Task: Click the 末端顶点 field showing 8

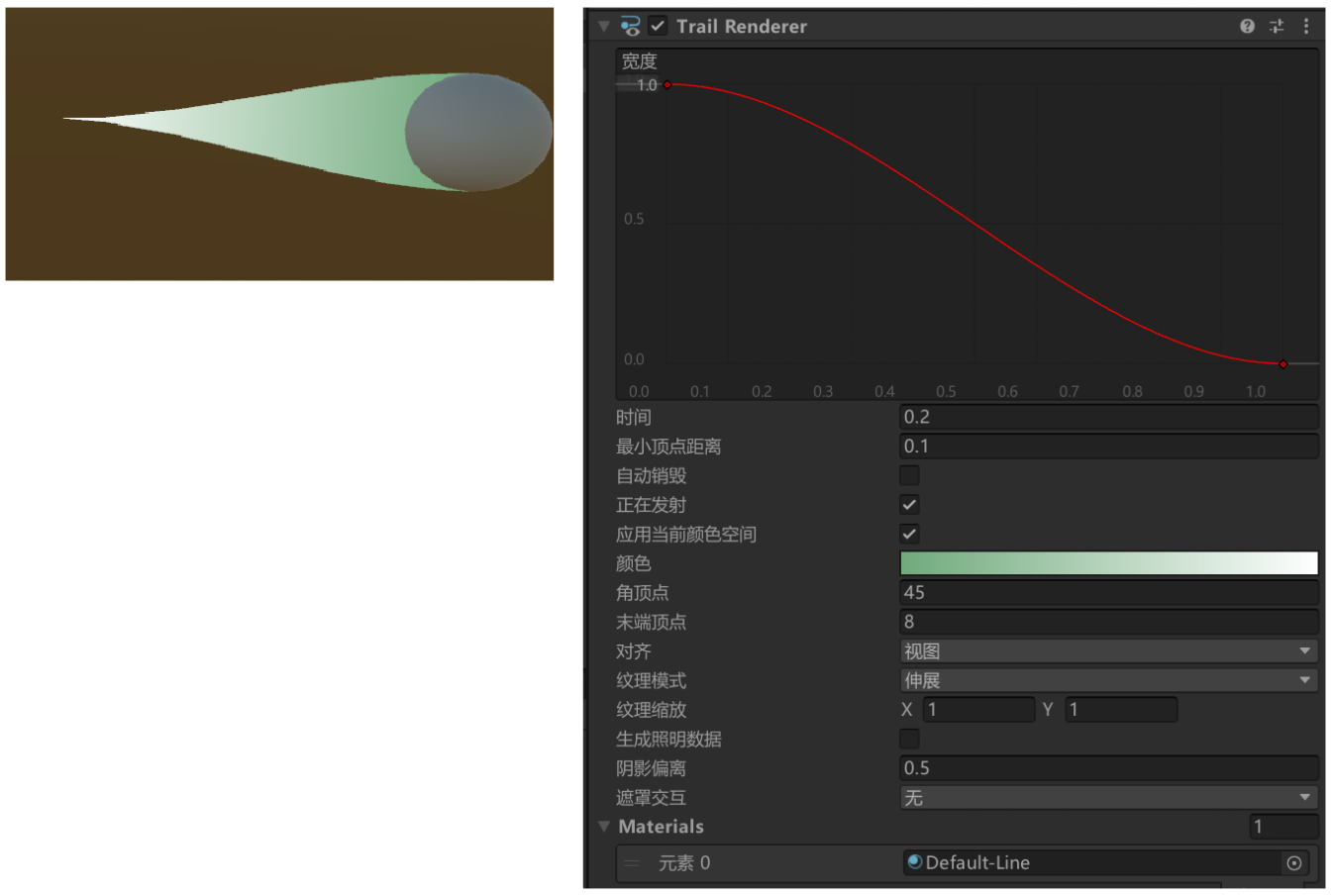Action: click(x=1109, y=622)
